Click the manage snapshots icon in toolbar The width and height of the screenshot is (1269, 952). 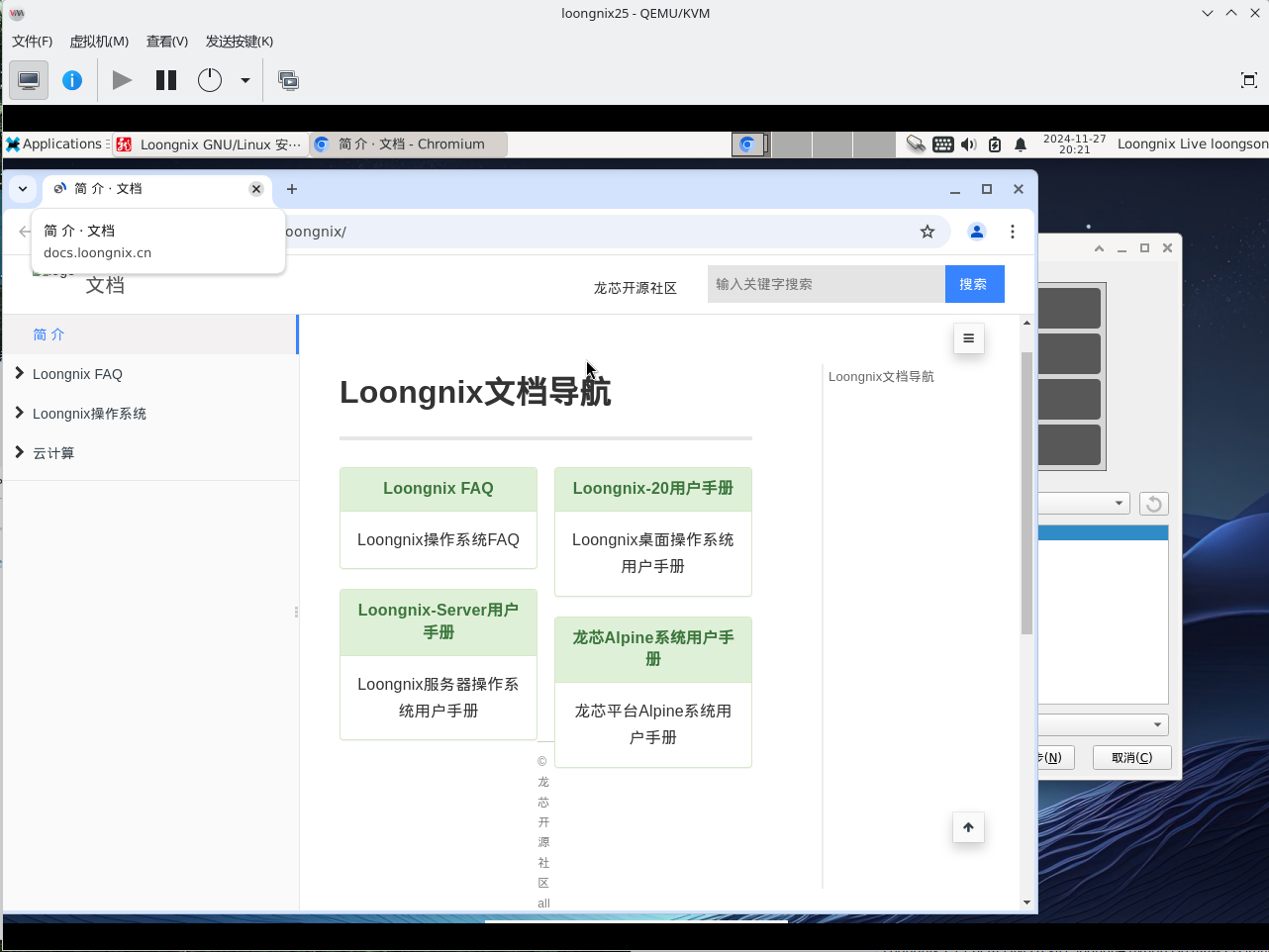coord(288,80)
